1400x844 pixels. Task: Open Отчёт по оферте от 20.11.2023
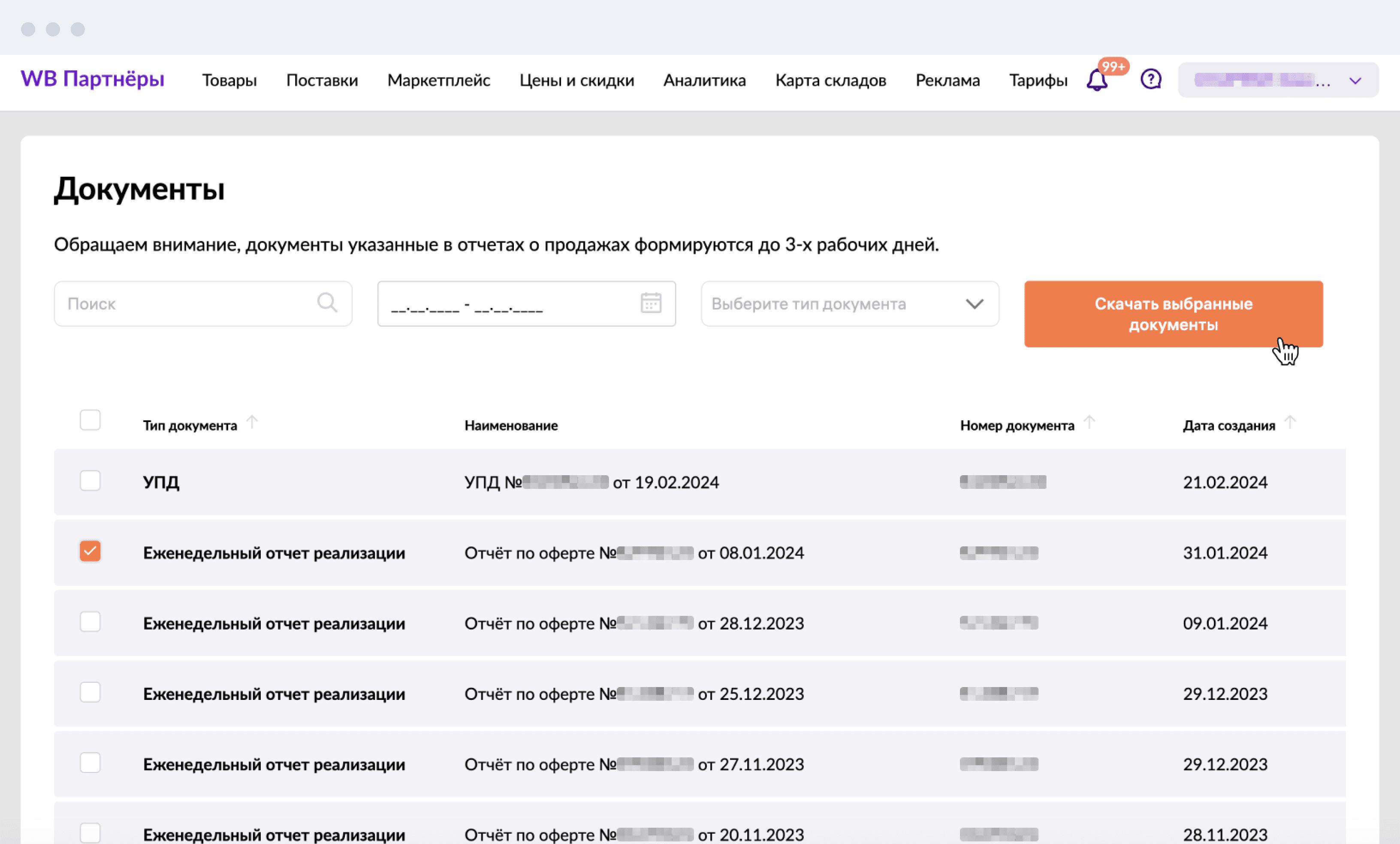point(634,834)
